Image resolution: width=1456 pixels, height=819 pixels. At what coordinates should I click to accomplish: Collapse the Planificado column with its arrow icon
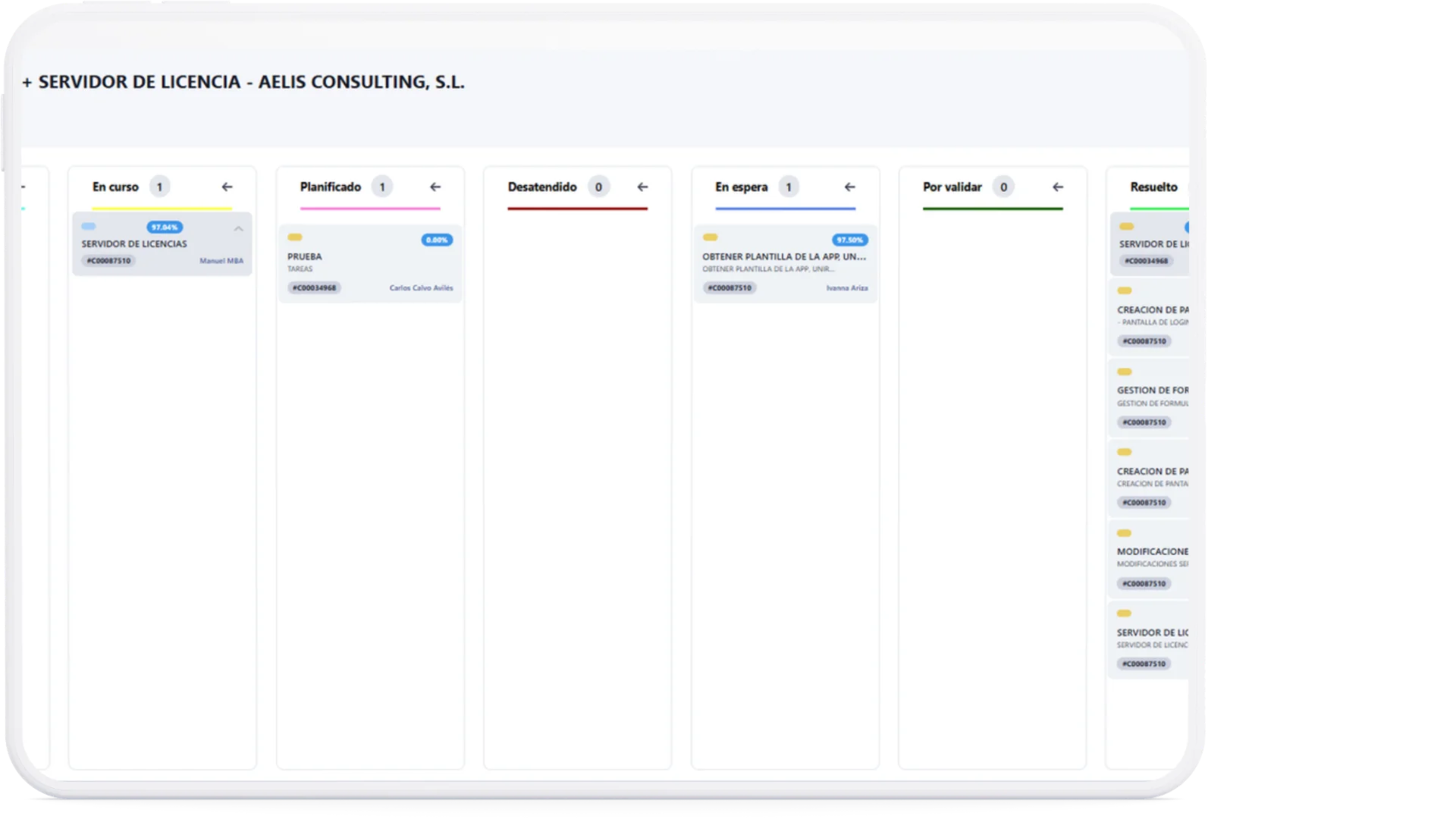(435, 187)
